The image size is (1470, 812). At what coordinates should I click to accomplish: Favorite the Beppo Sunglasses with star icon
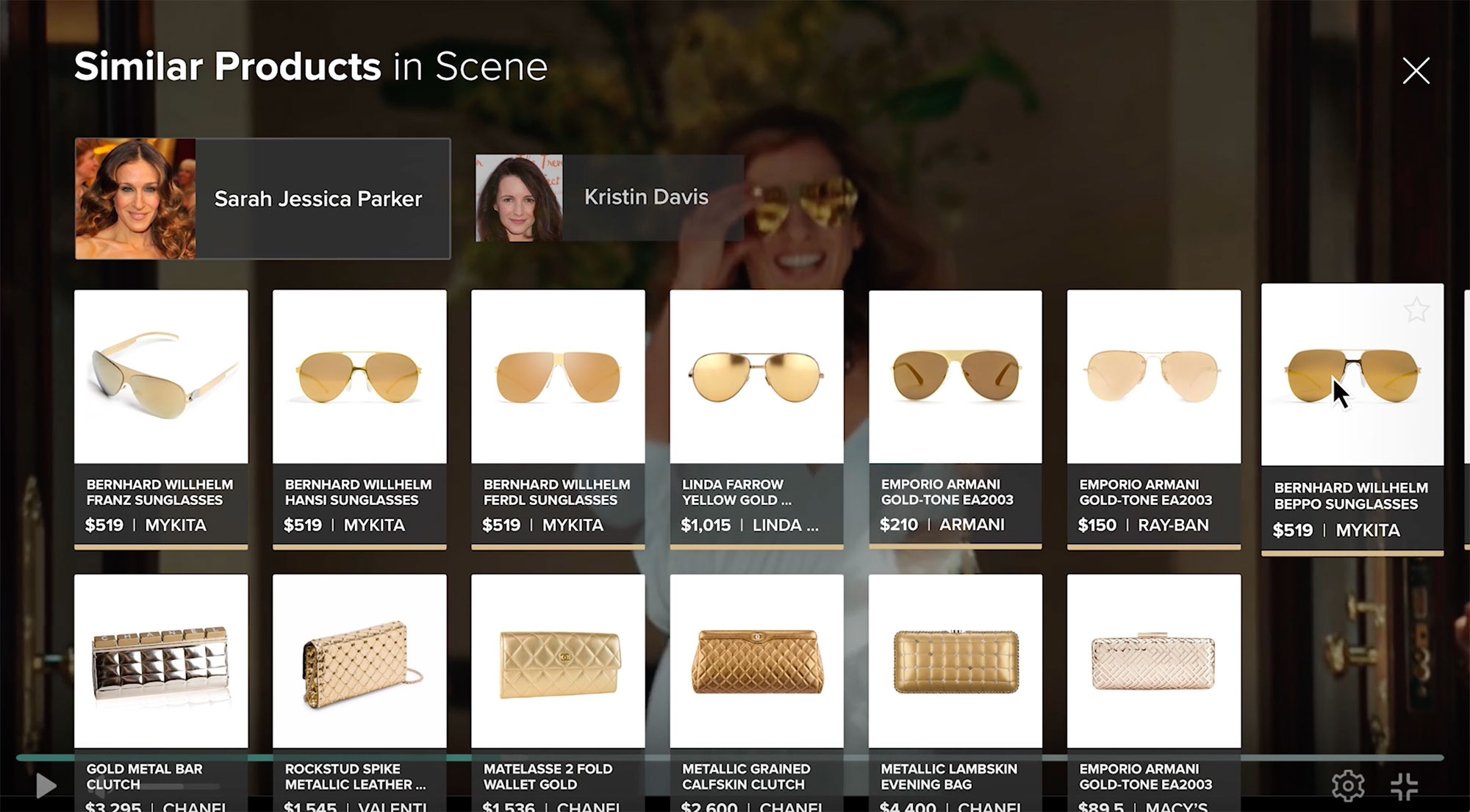coord(1416,309)
